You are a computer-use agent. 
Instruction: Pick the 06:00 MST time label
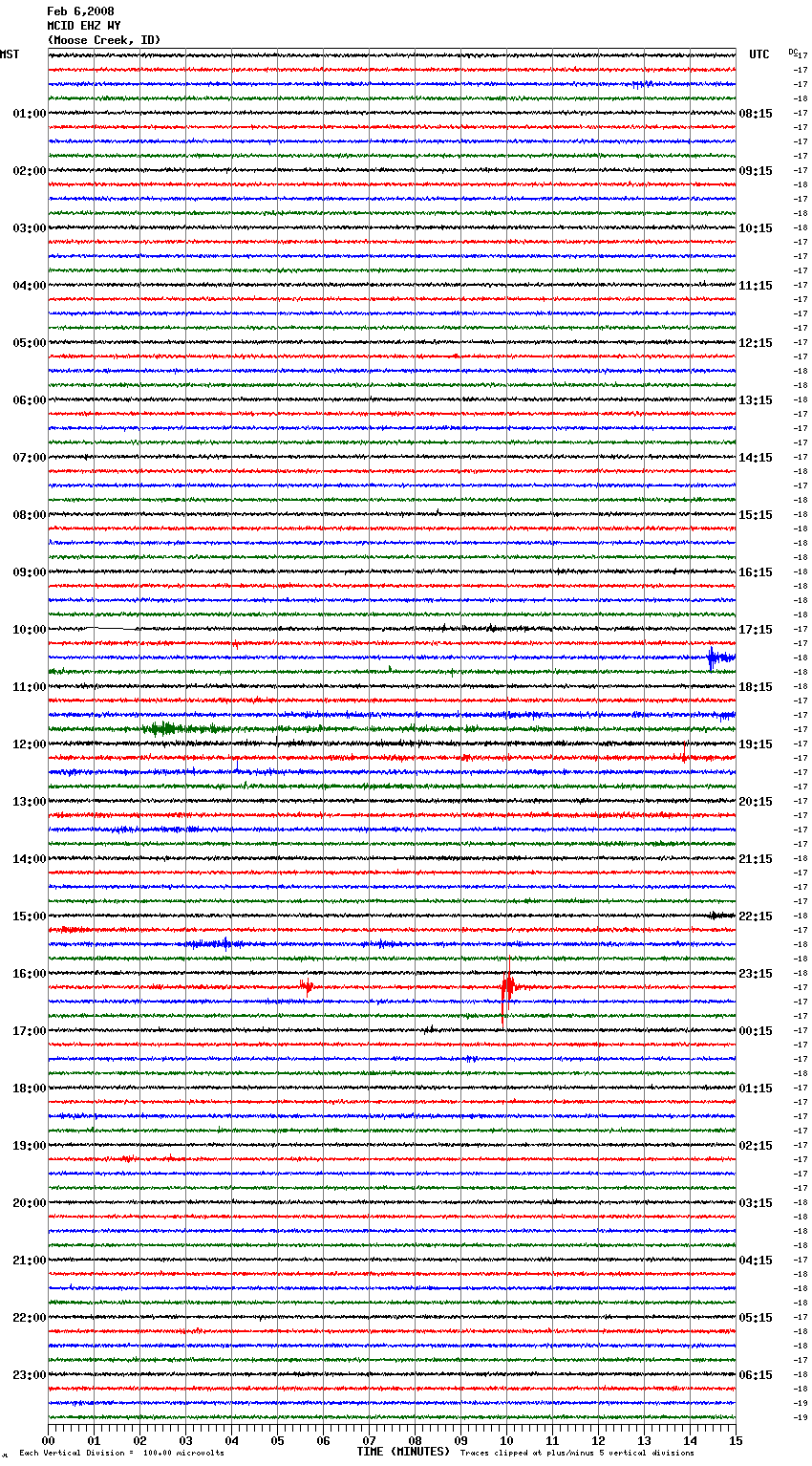click(x=30, y=400)
